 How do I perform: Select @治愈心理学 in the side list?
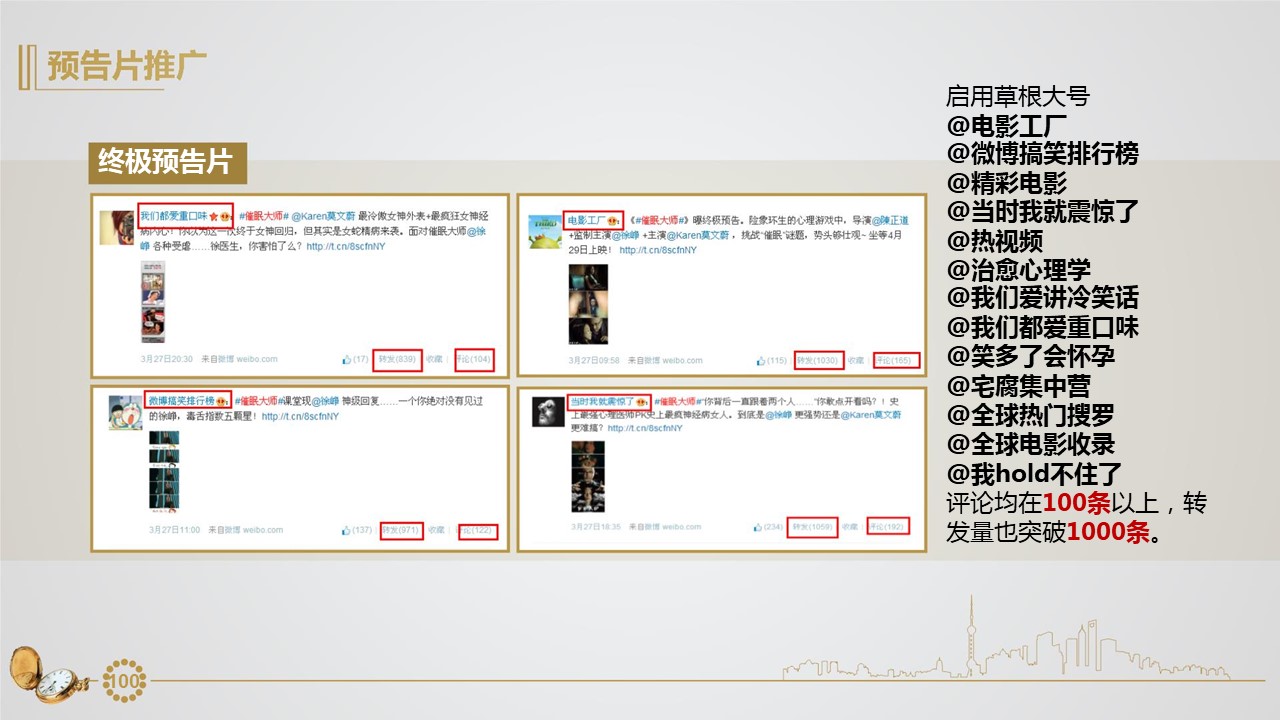tap(1018, 270)
